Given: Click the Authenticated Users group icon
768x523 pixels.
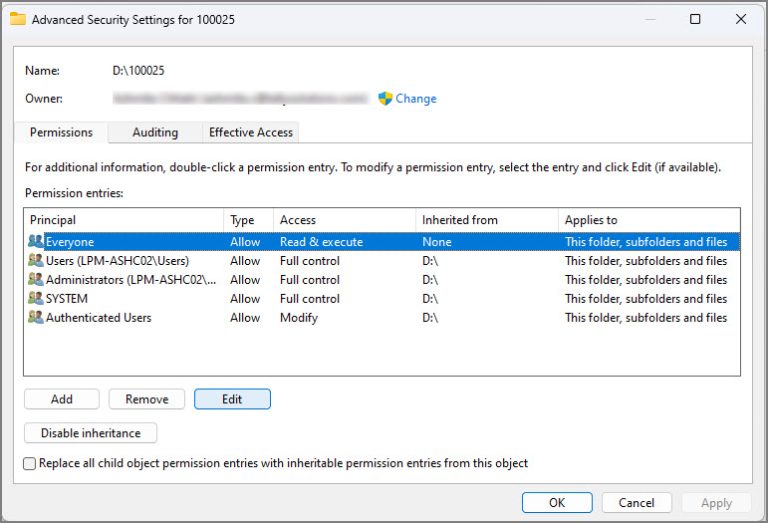Looking at the screenshot, I should [36, 318].
